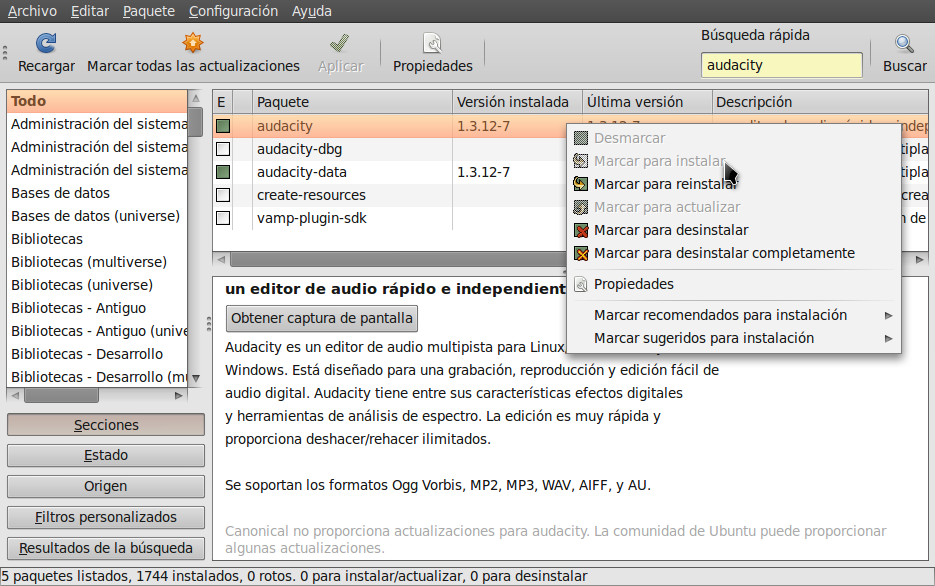Open the Editar menu
935x586 pixels.
(90, 11)
